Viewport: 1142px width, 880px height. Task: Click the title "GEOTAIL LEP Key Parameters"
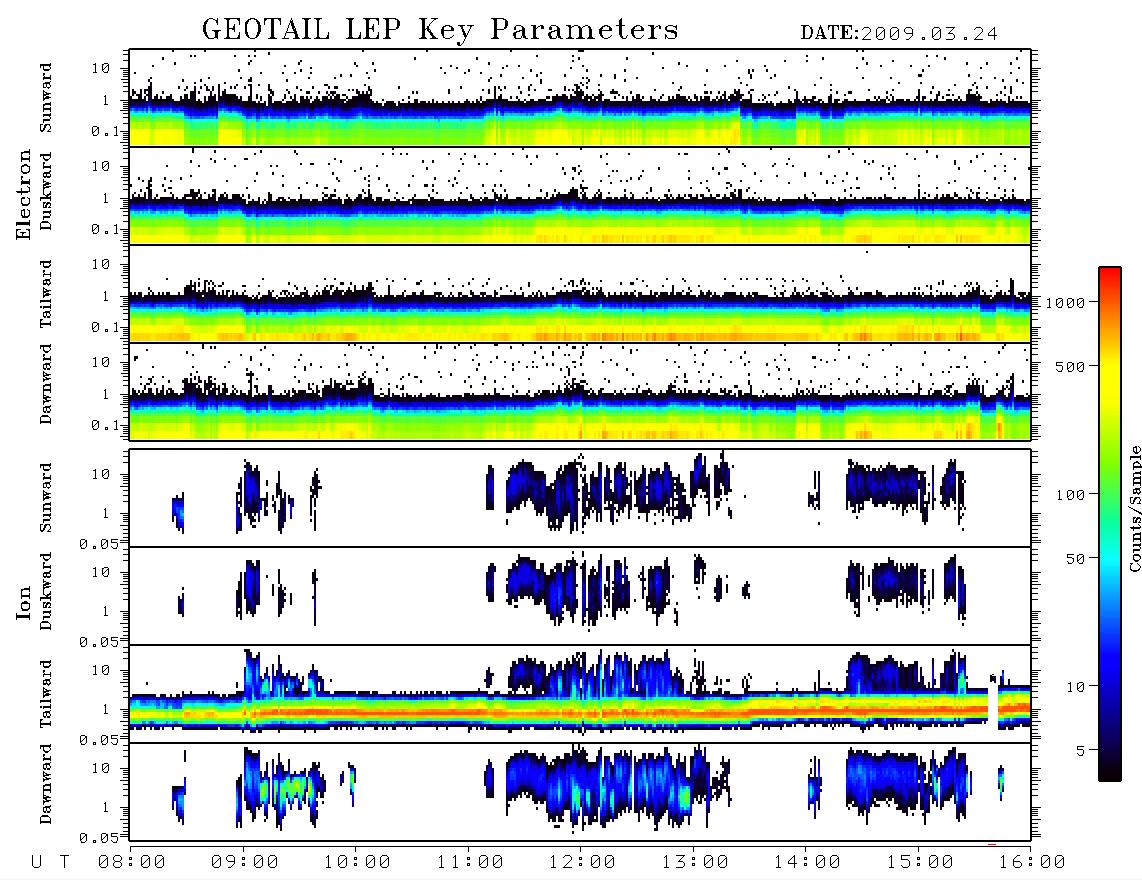coord(440,30)
